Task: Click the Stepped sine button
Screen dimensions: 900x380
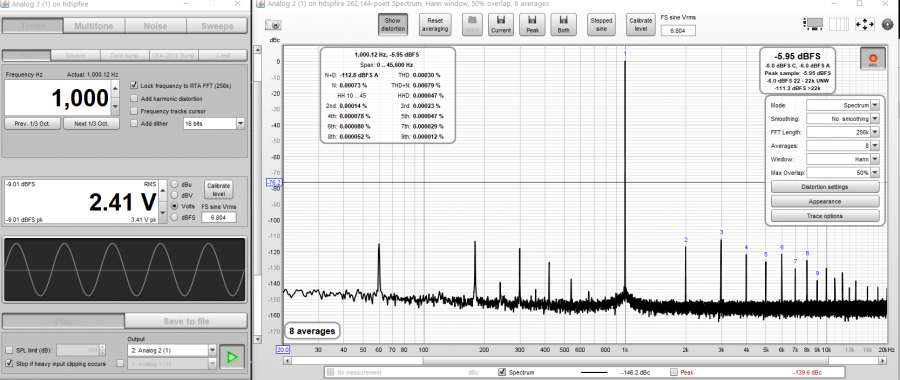Action: (x=601, y=25)
